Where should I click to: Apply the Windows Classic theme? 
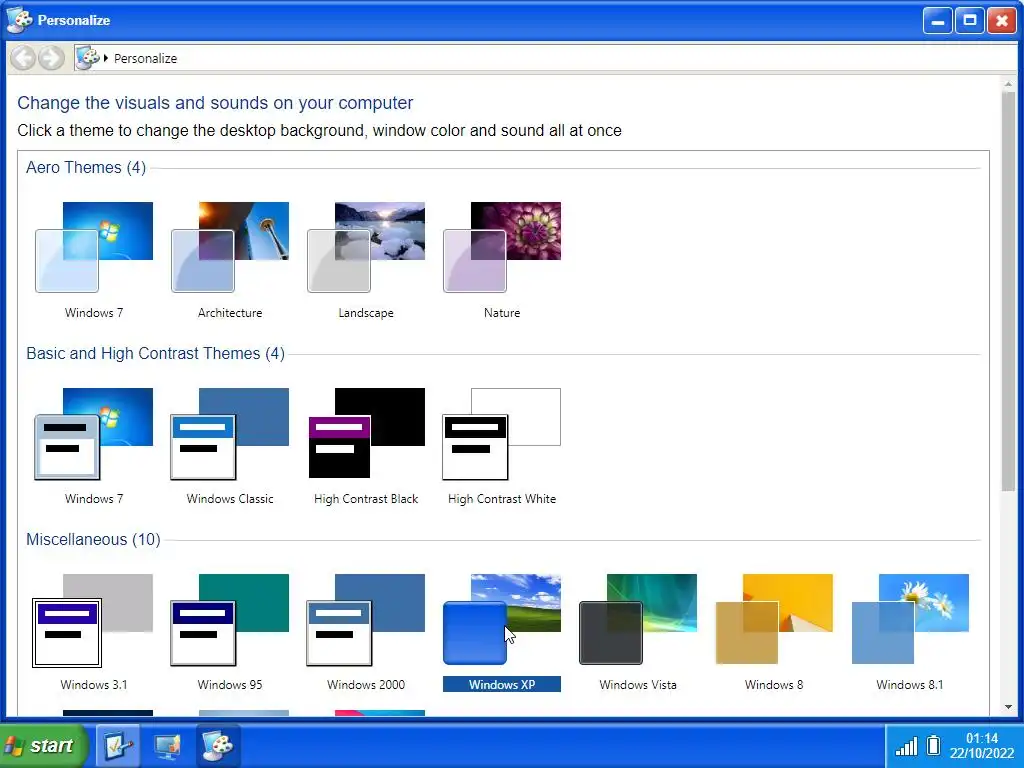[x=230, y=446]
